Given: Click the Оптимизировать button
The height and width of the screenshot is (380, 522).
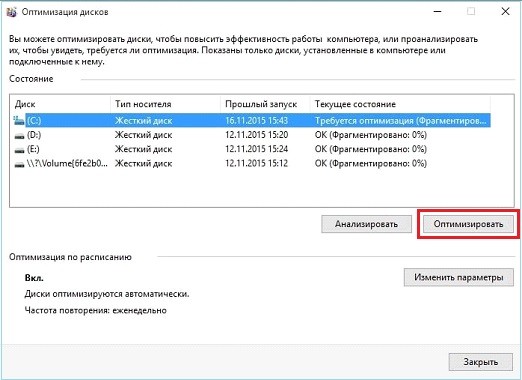Looking at the screenshot, I should [x=468, y=224].
